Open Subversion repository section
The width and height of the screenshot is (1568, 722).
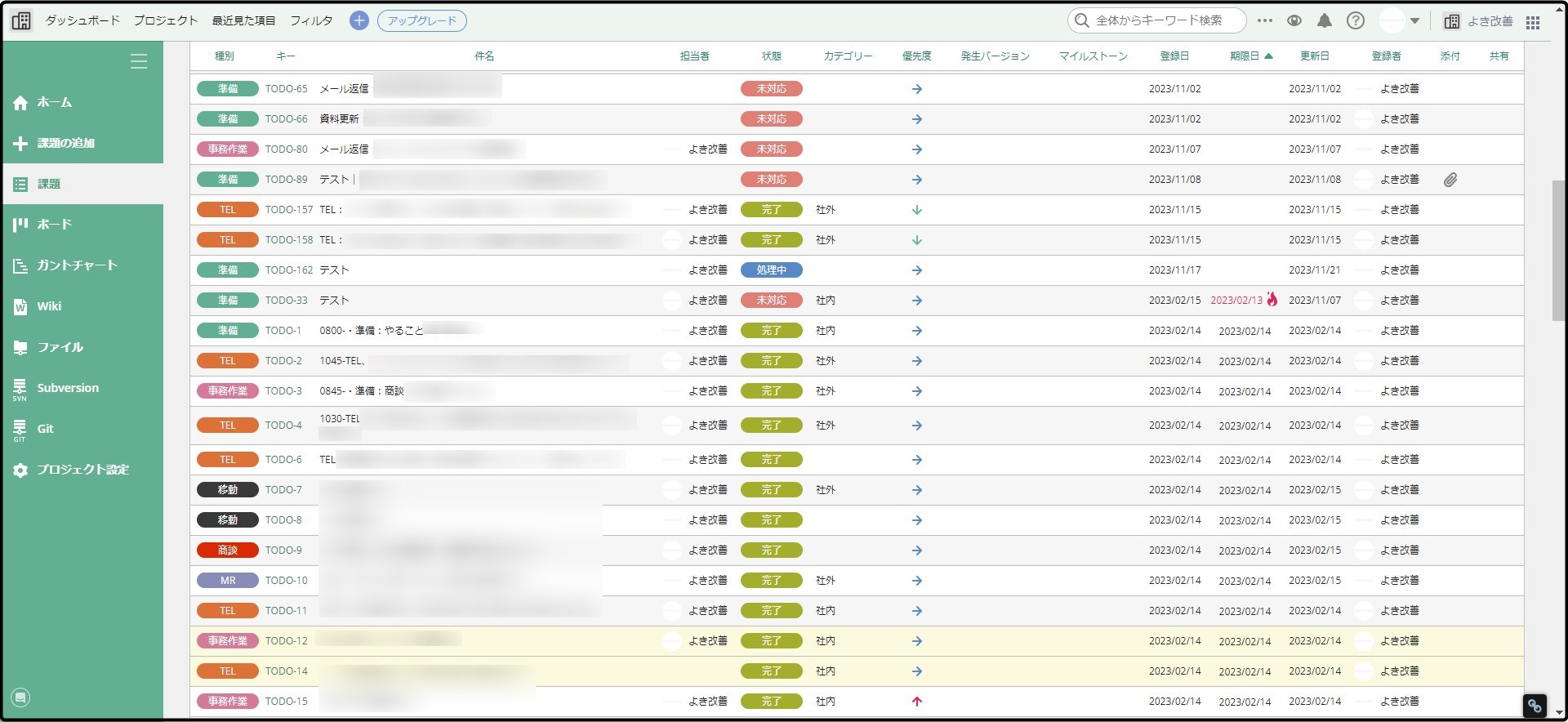pos(67,388)
